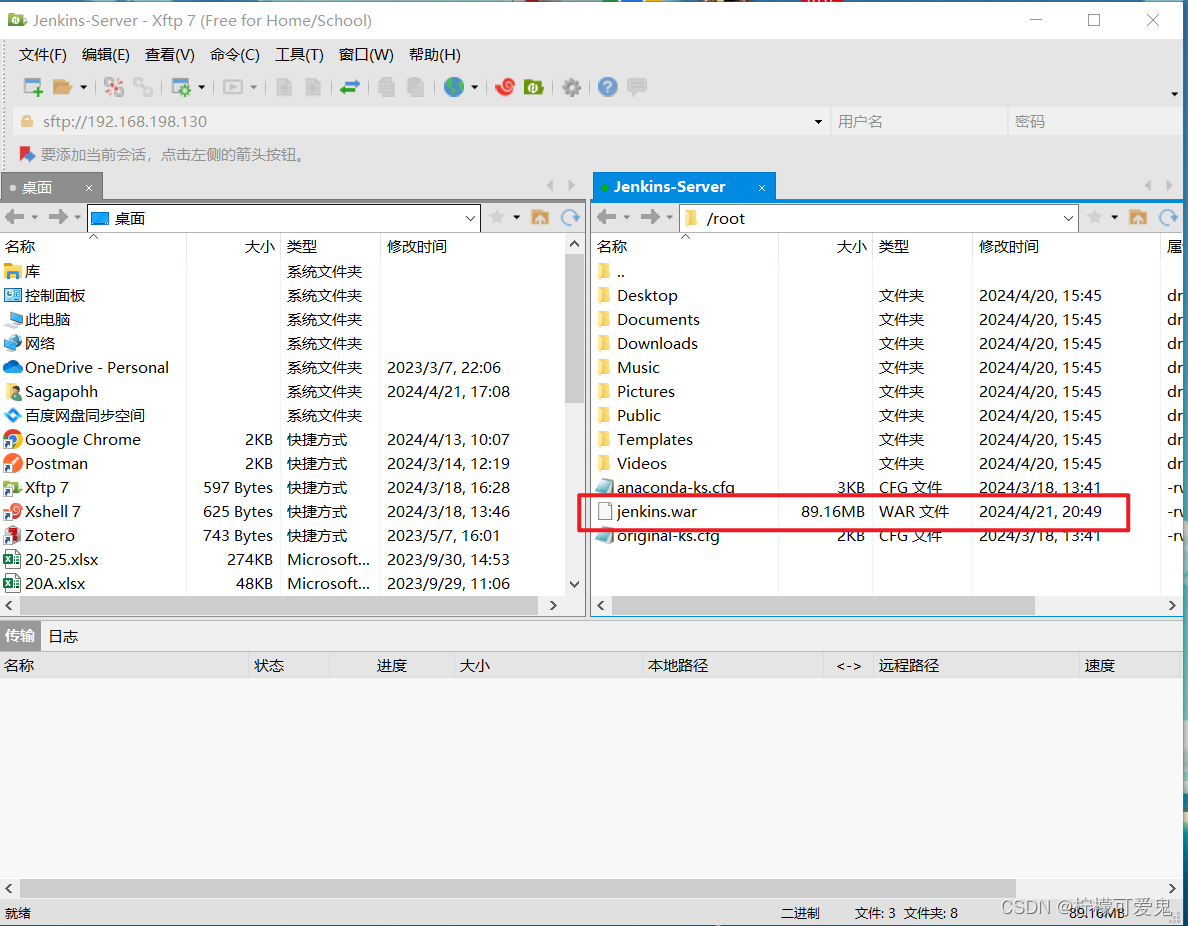This screenshot has width=1188, height=926.
Task: Close the 桌面 tab
Action: click(x=89, y=188)
